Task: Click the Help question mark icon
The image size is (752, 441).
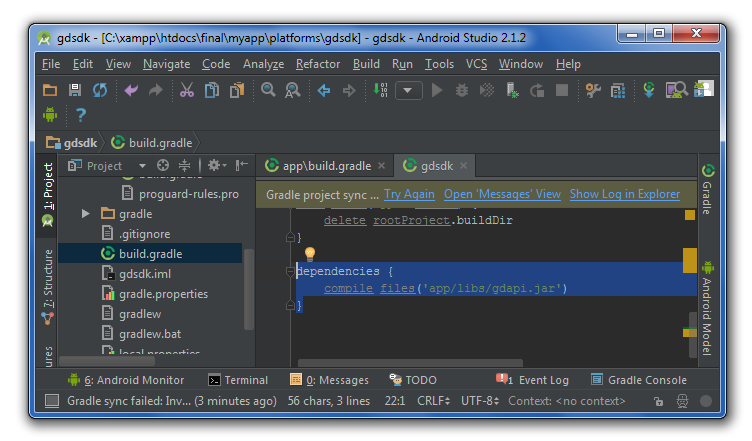Action: (x=81, y=115)
